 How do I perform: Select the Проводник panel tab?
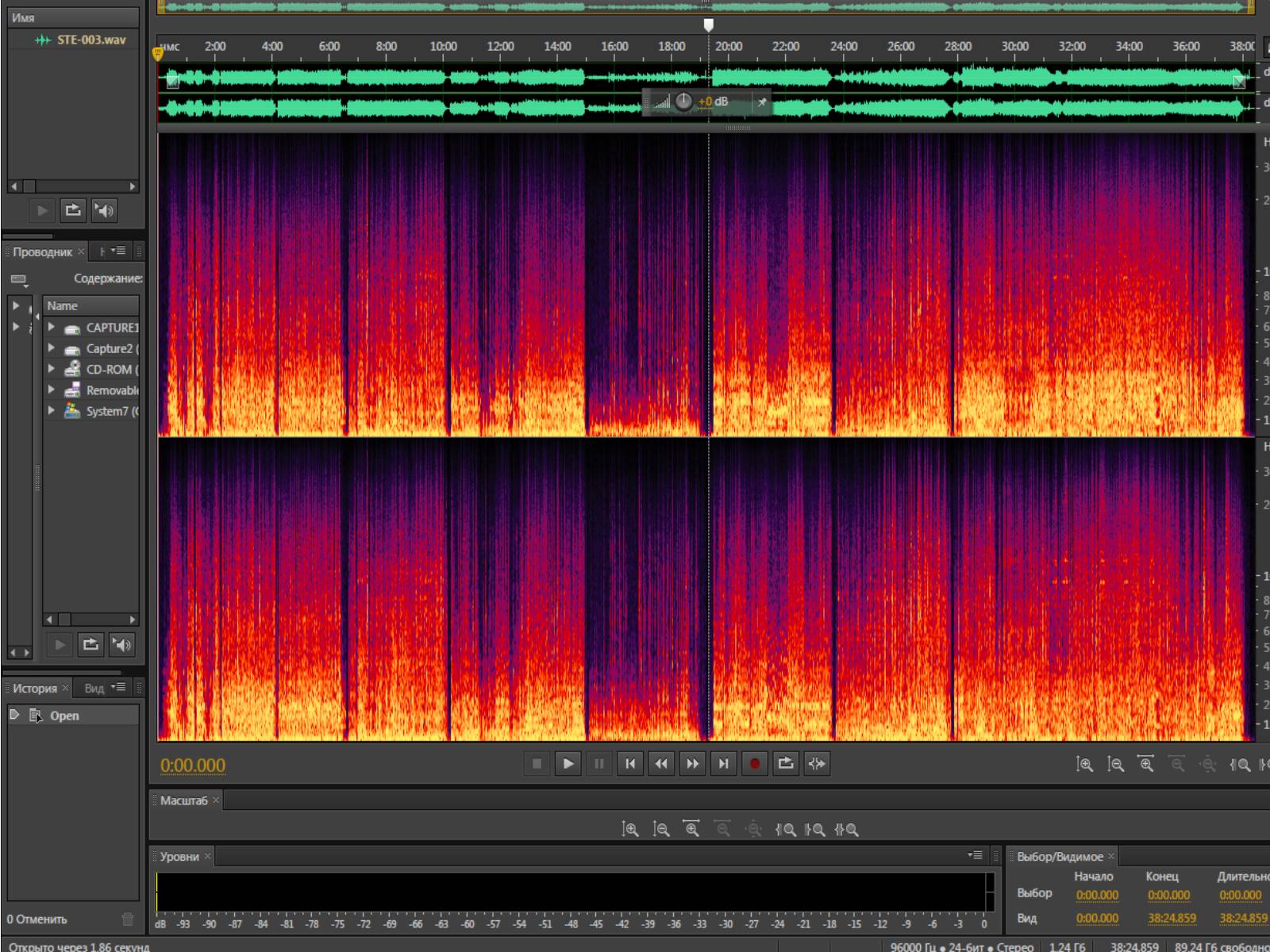pos(42,252)
